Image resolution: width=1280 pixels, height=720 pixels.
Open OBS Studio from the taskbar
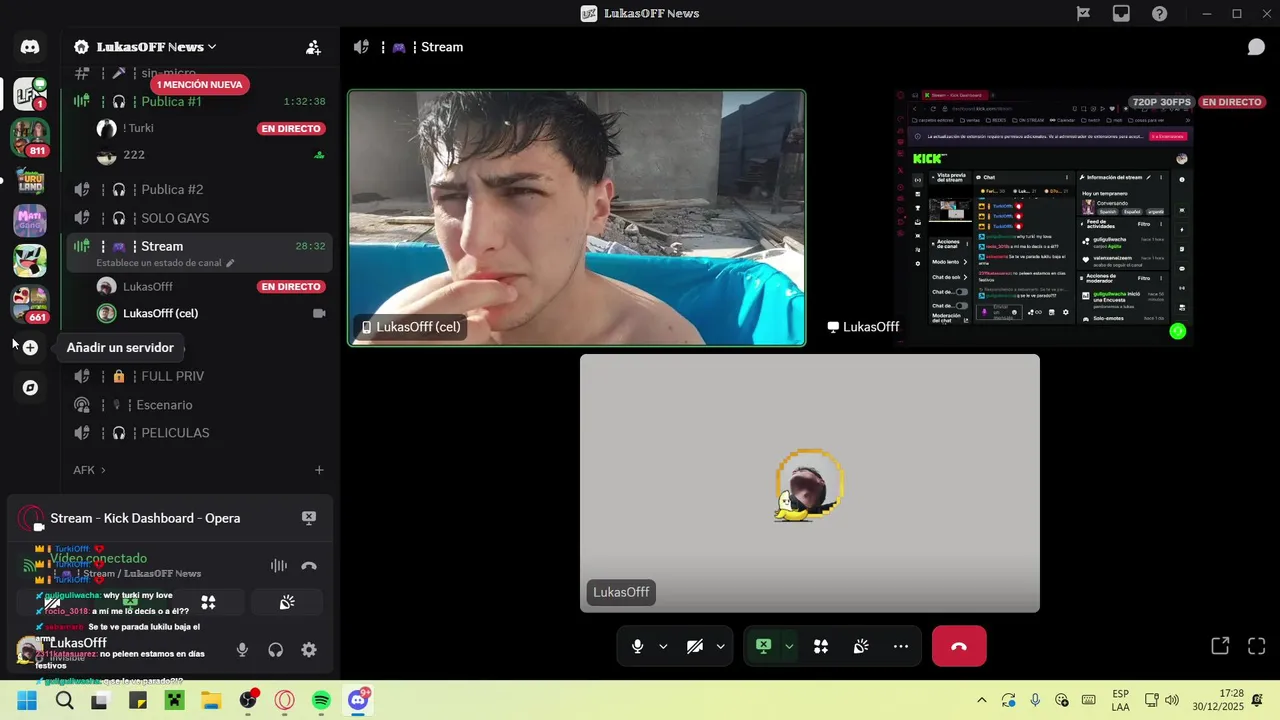(x=248, y=700)
